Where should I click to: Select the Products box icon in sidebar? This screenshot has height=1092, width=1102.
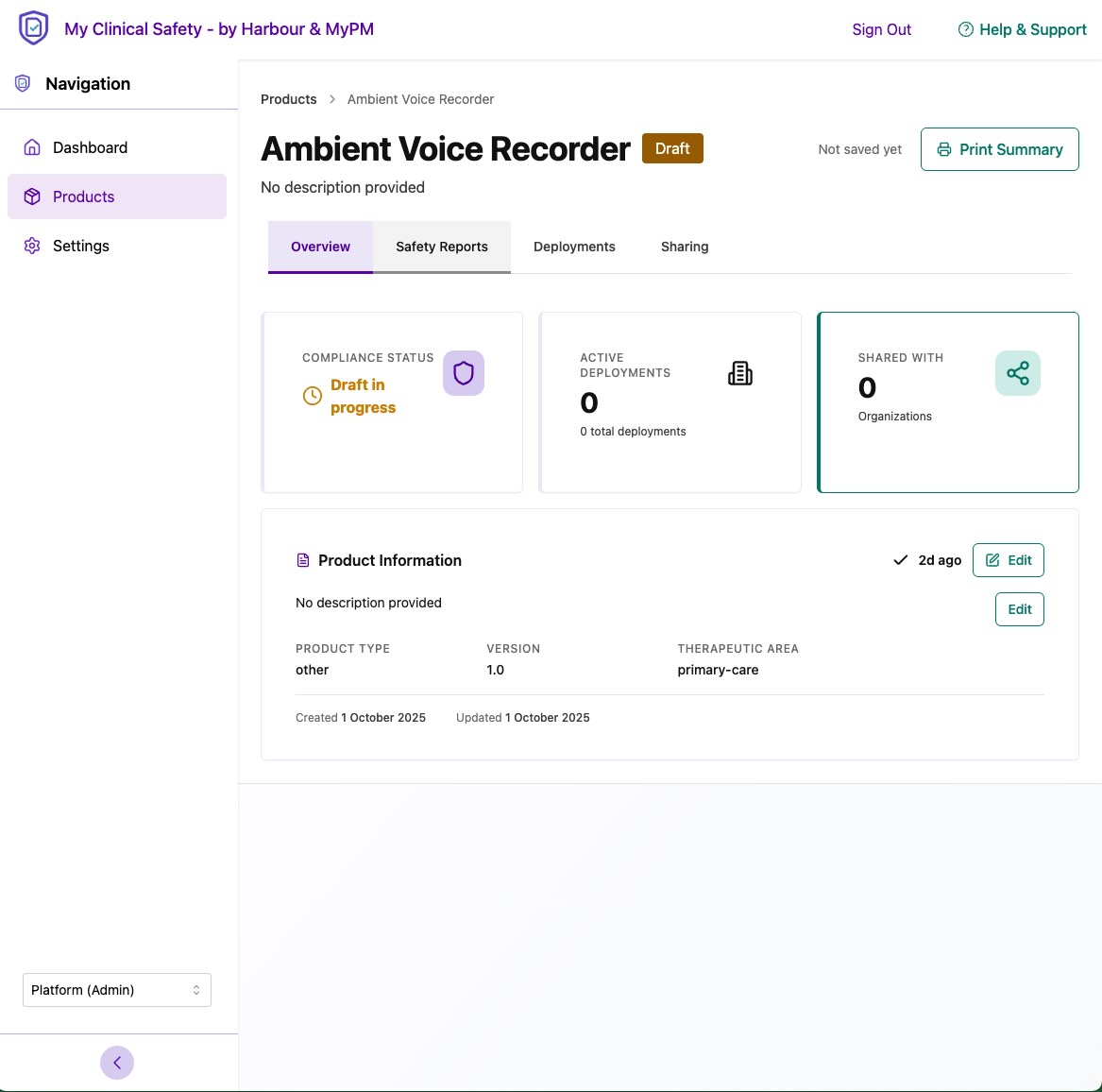[x=32, y=196]
